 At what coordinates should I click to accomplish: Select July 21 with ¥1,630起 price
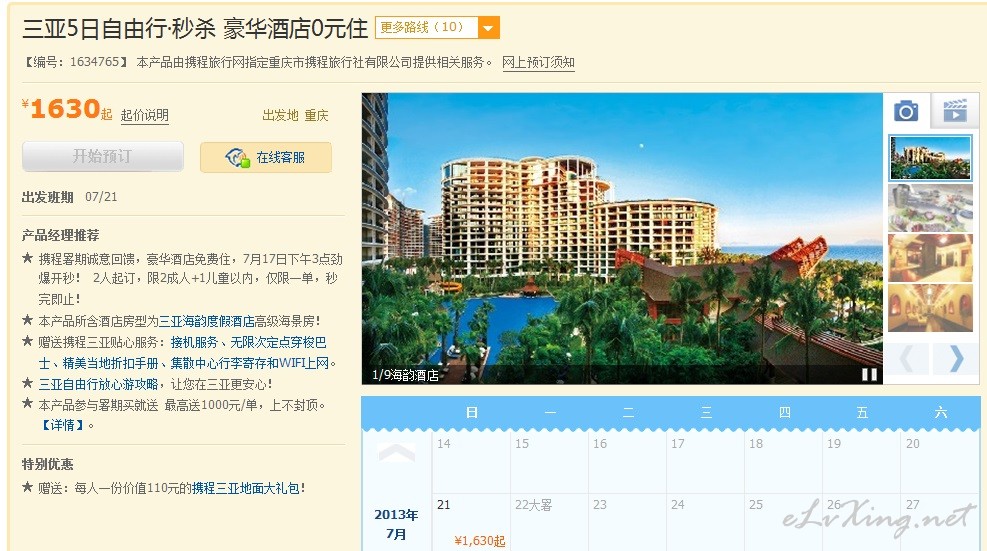coord(471,523)
